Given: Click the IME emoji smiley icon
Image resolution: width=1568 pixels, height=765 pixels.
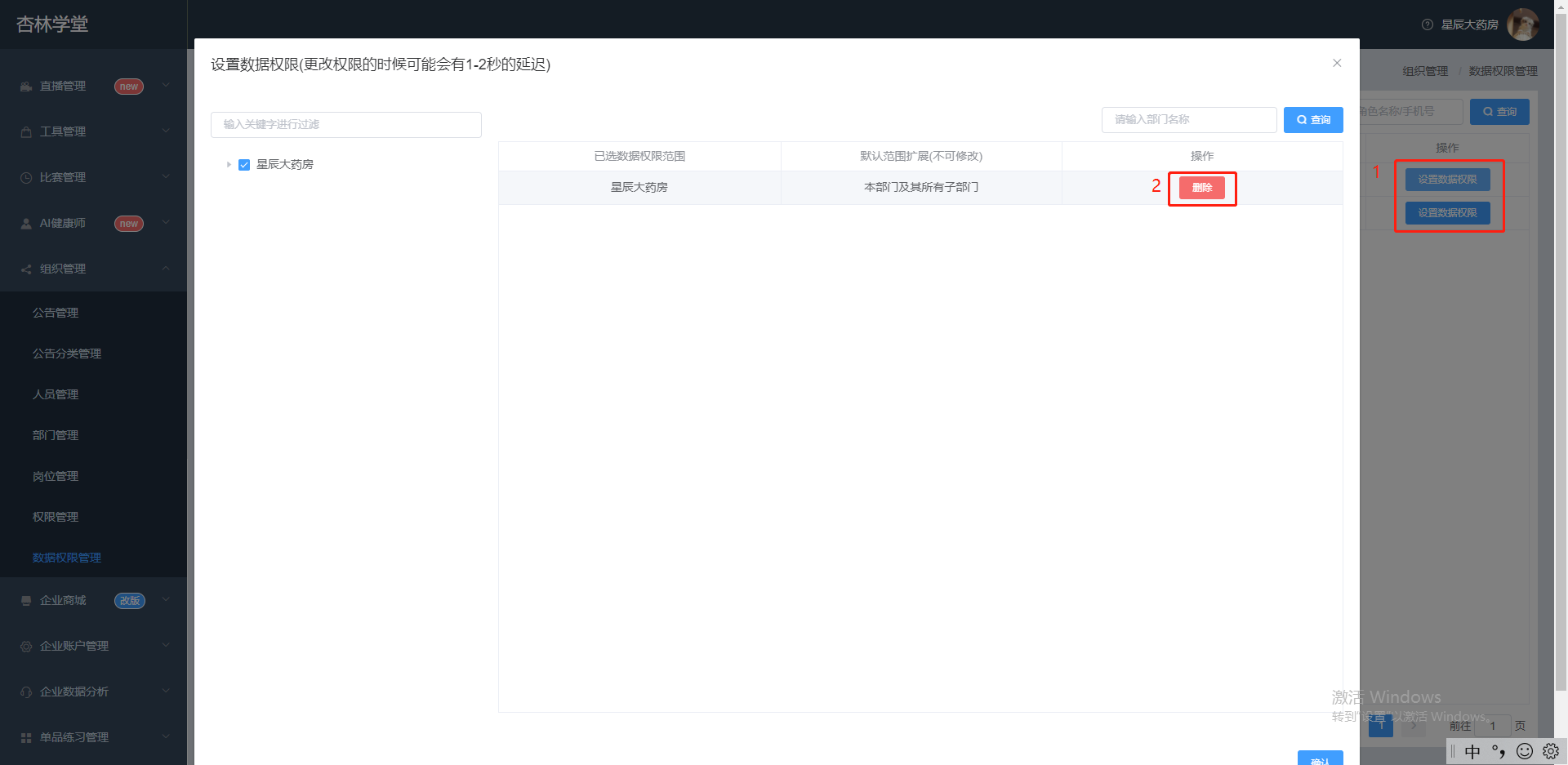Looking at the screenshot, I should click(1525, 751).
